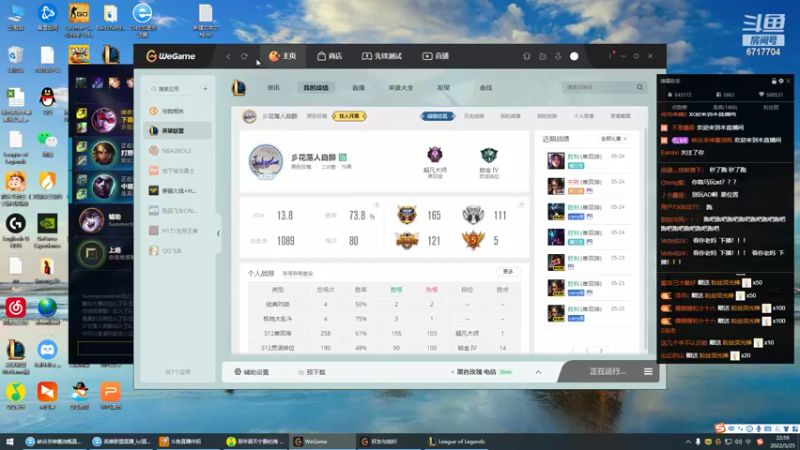
Task: Open the 发现 tab
Action: click(443, 88)
